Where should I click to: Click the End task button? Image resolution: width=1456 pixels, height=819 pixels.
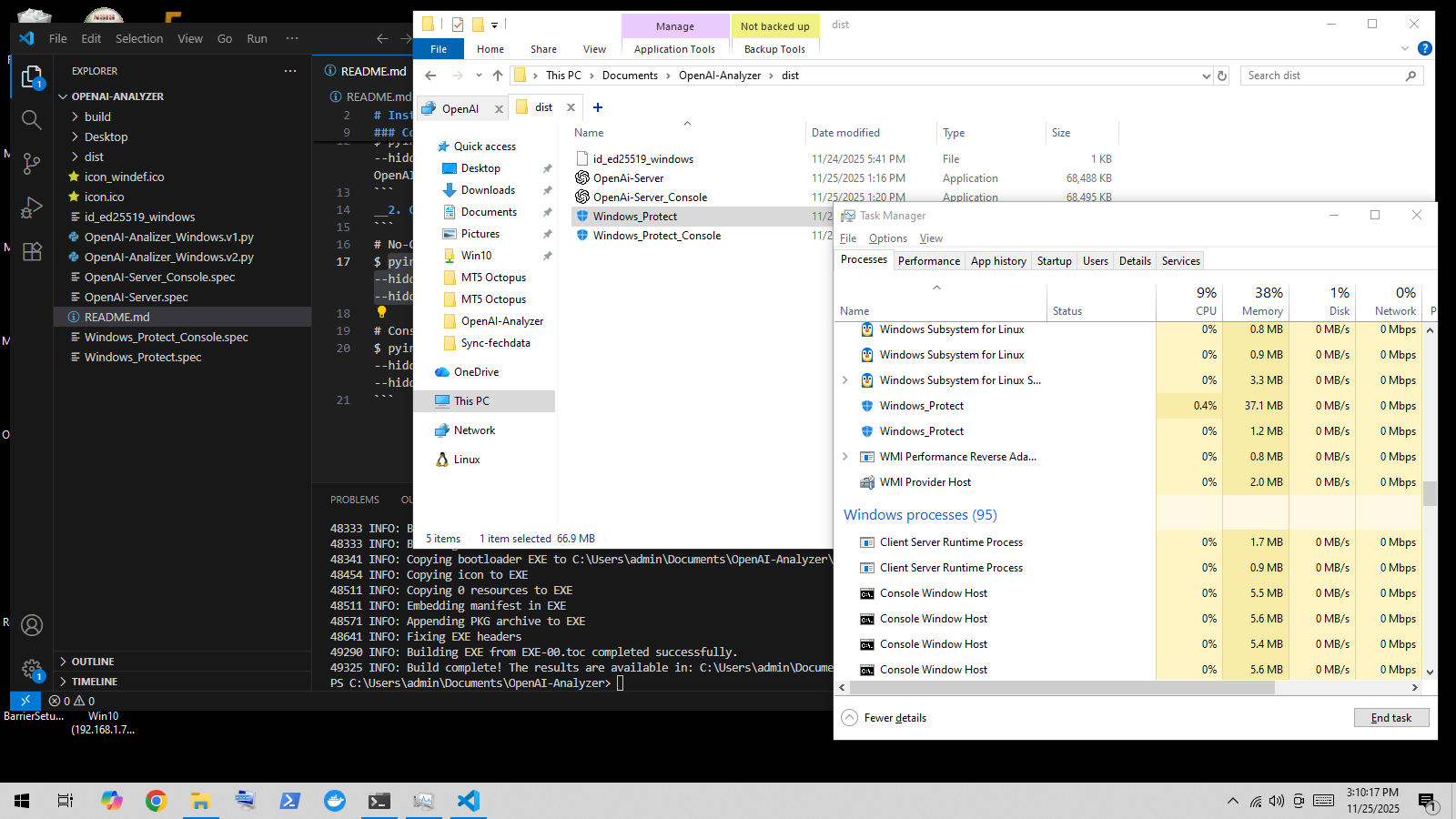[x=1390, y=718]
